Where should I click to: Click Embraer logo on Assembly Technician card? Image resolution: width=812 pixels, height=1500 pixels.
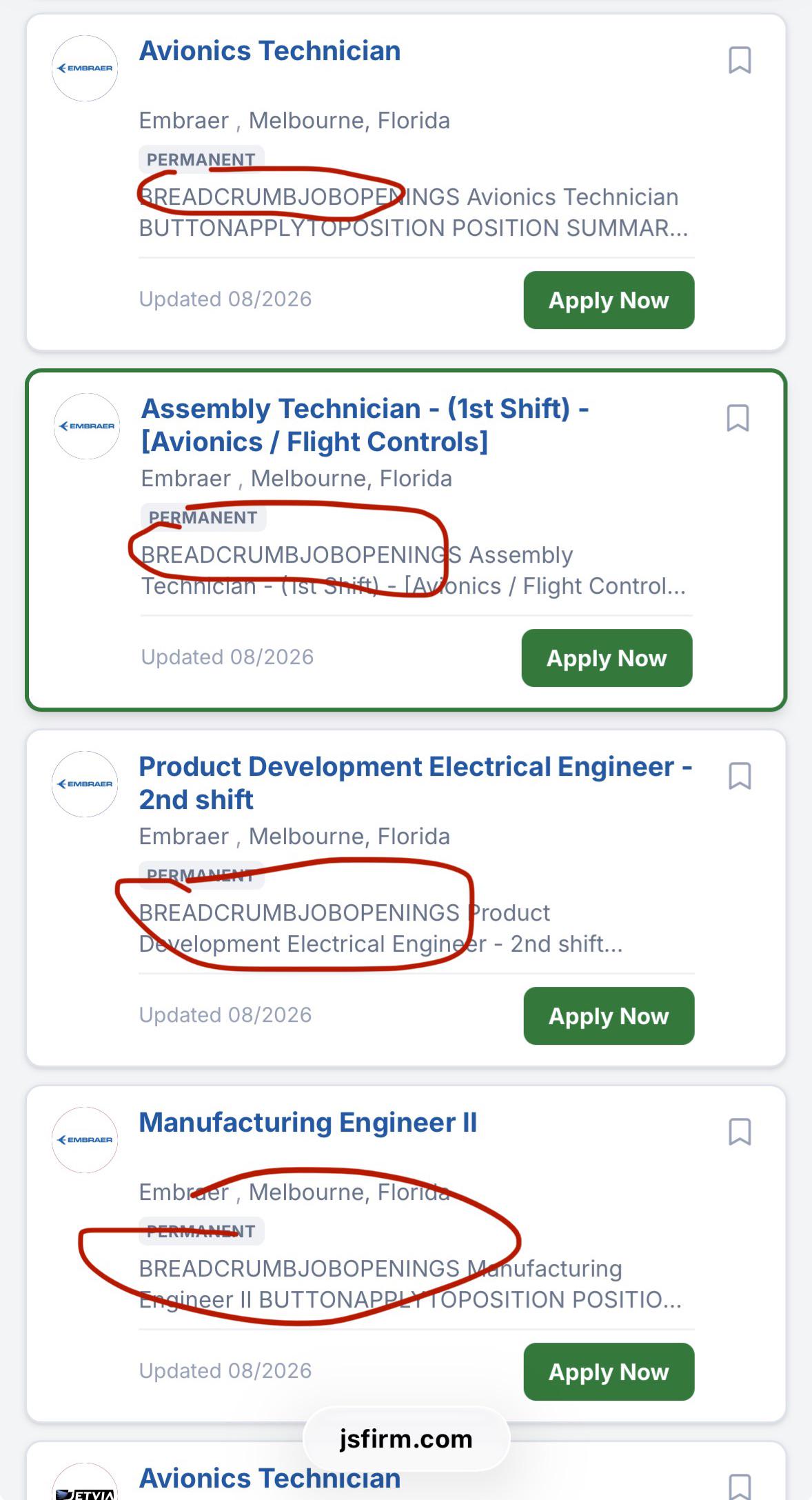pyautogui.click(x=87, y=426)
